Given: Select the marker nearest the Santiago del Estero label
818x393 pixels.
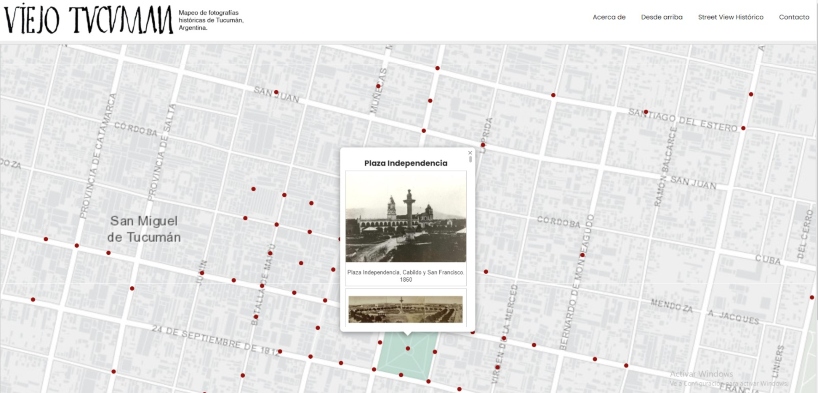Looking at the screenshot, I should (x=645, y=112).
